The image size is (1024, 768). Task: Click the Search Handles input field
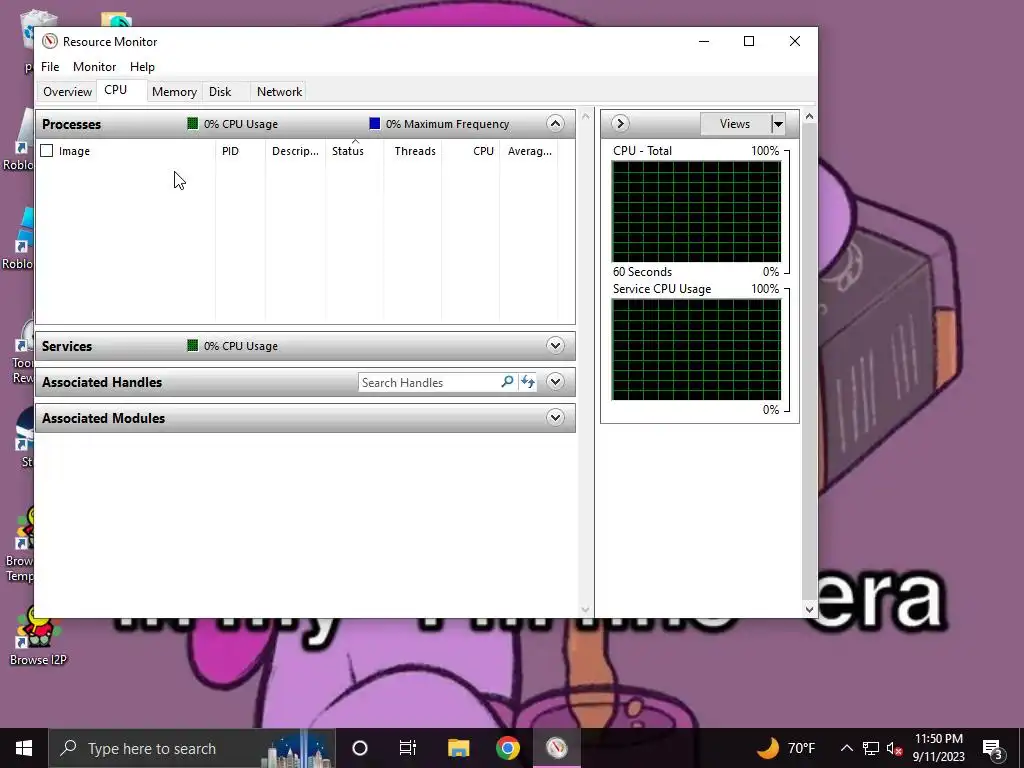coord(429,383)
